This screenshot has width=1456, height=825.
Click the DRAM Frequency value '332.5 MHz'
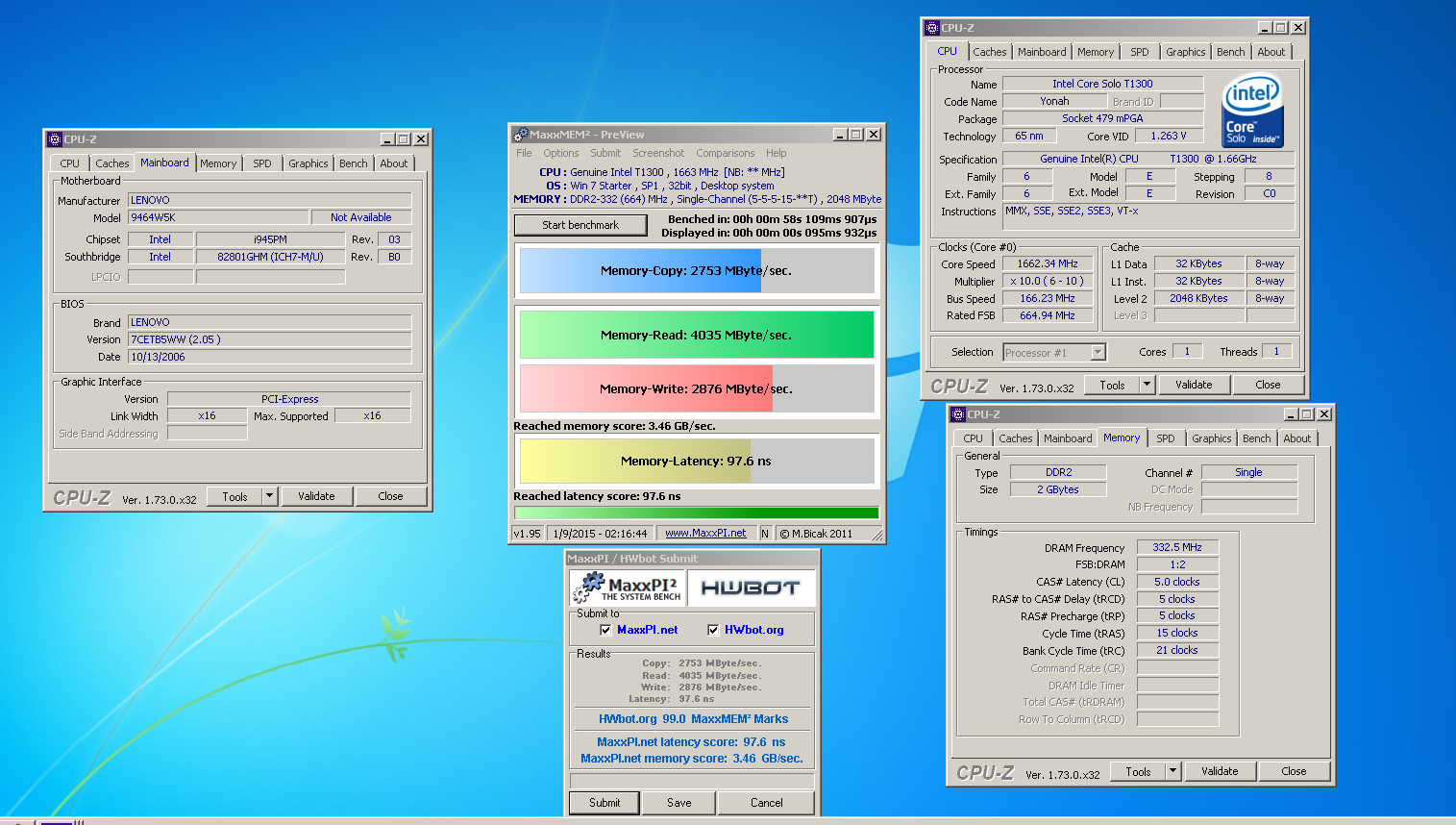(x=1177, y=547)
